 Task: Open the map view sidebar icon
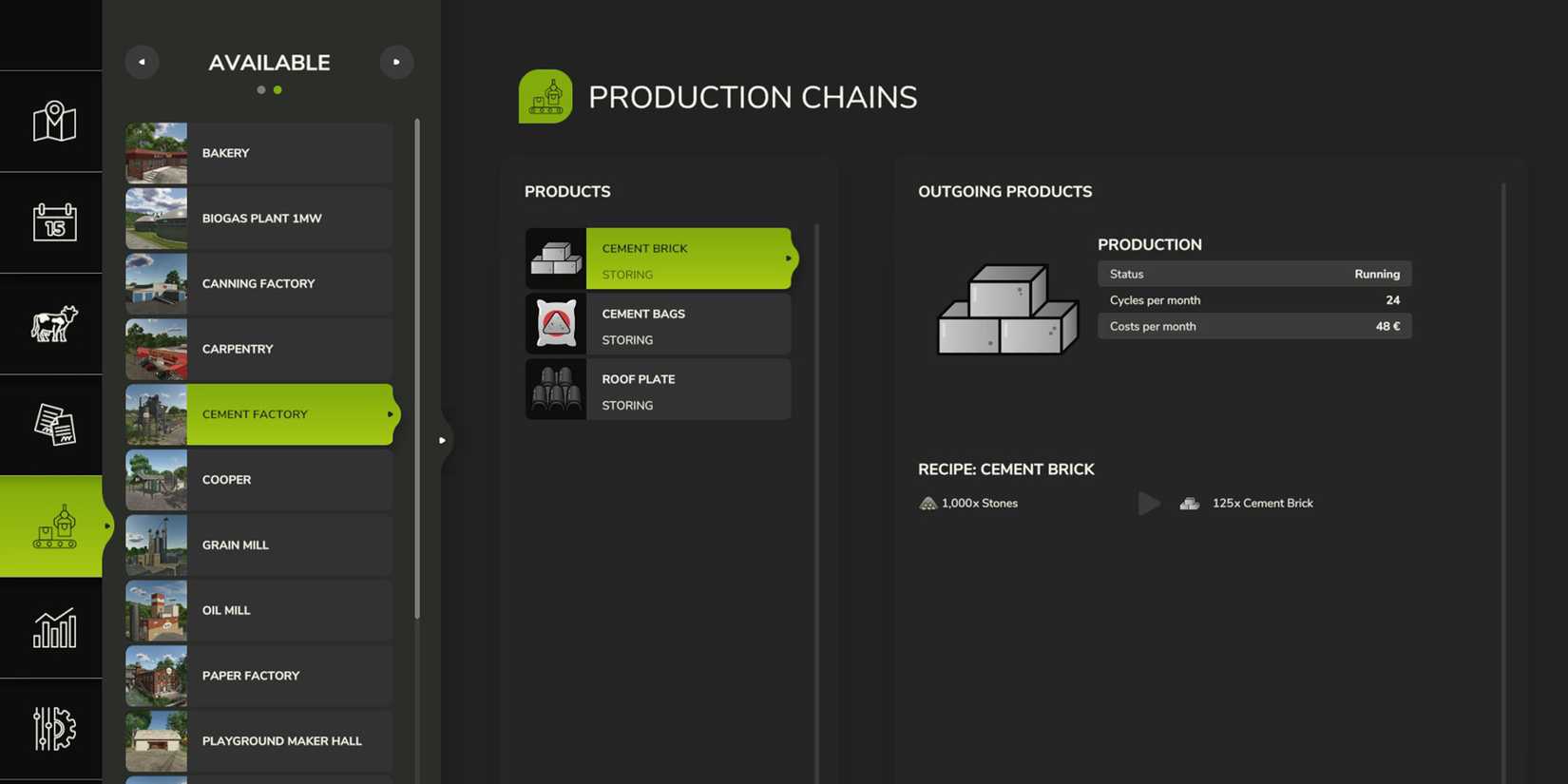coord(54,122)
